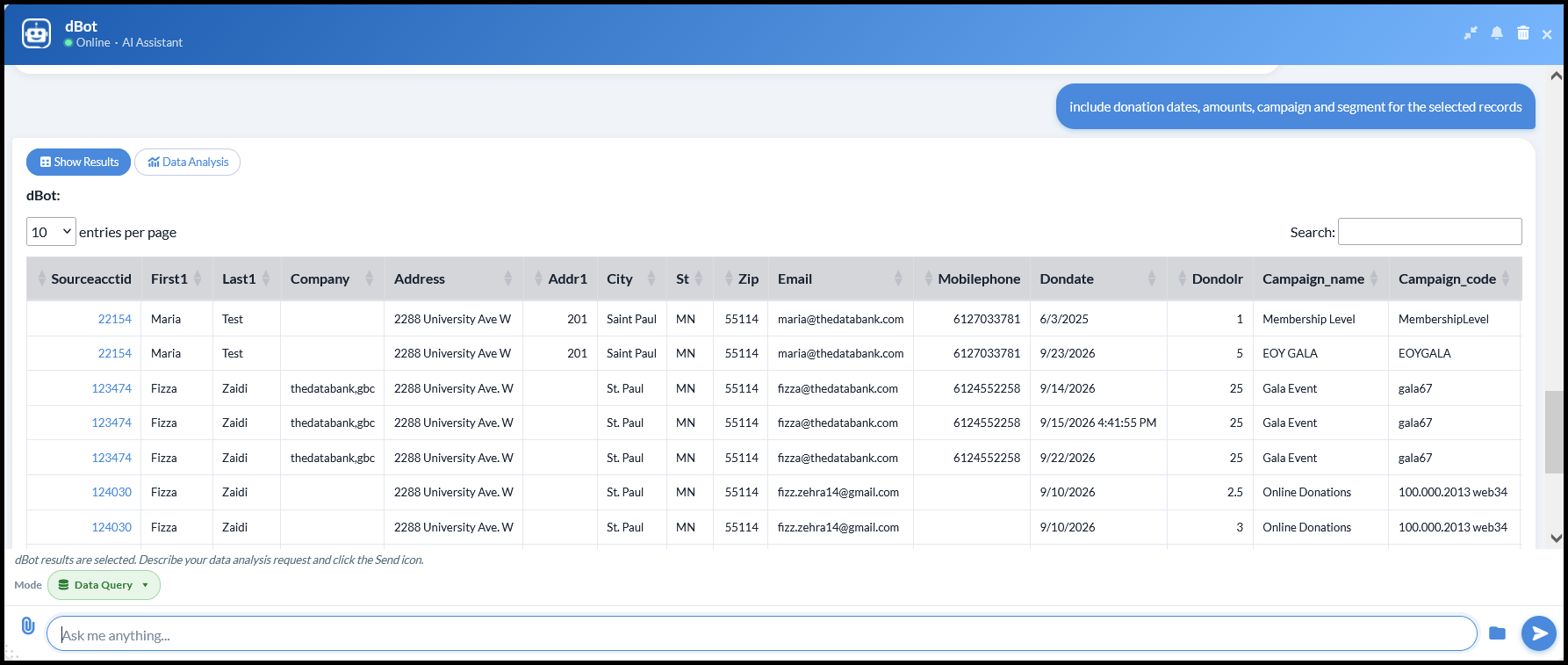Click the scroll up arrow of chat scrollbar
This screenshot has width=1568, height=665.
(1556, 76)
